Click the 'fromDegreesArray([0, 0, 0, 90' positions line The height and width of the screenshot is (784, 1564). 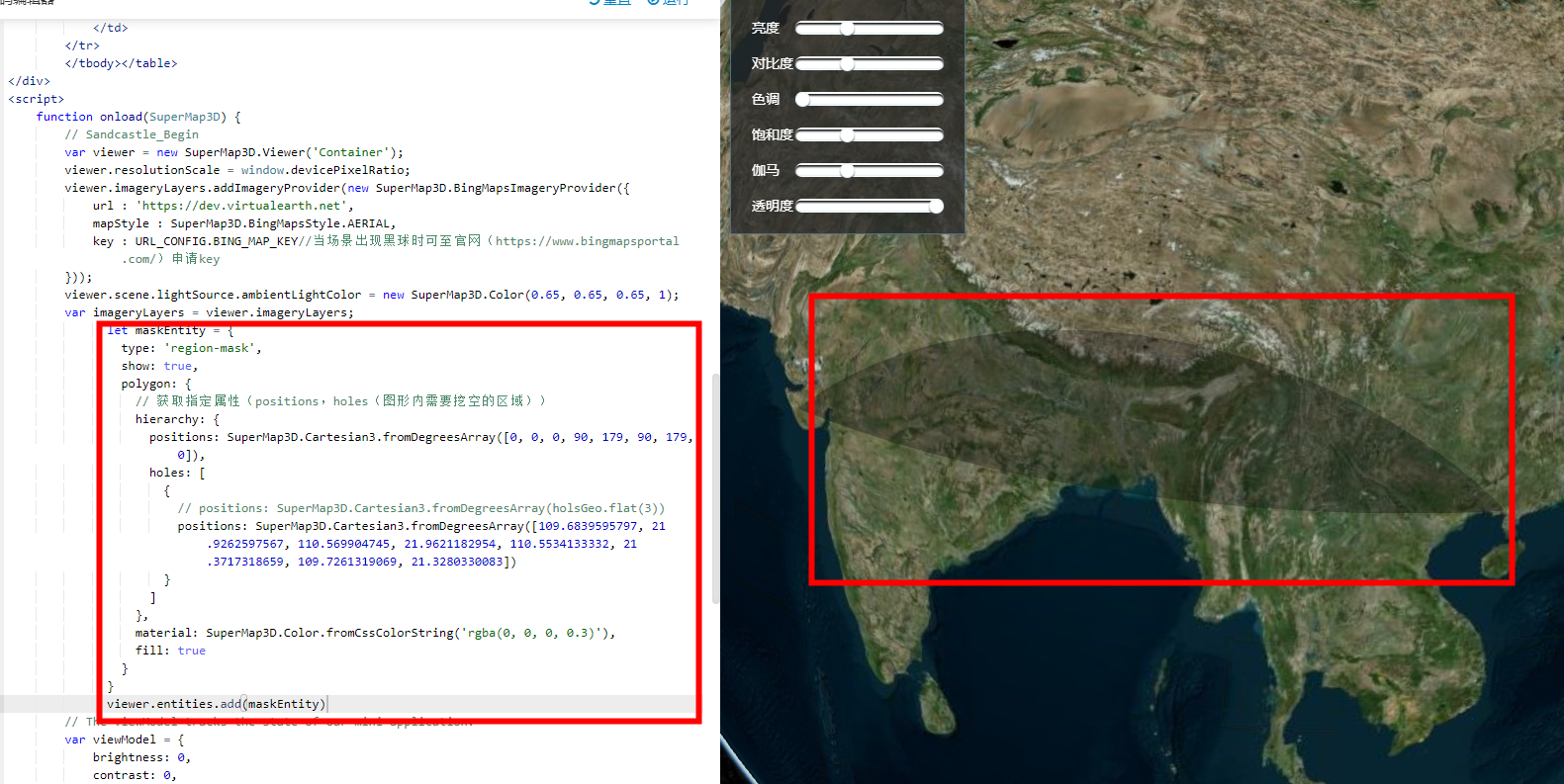click(x=421, y=437)
